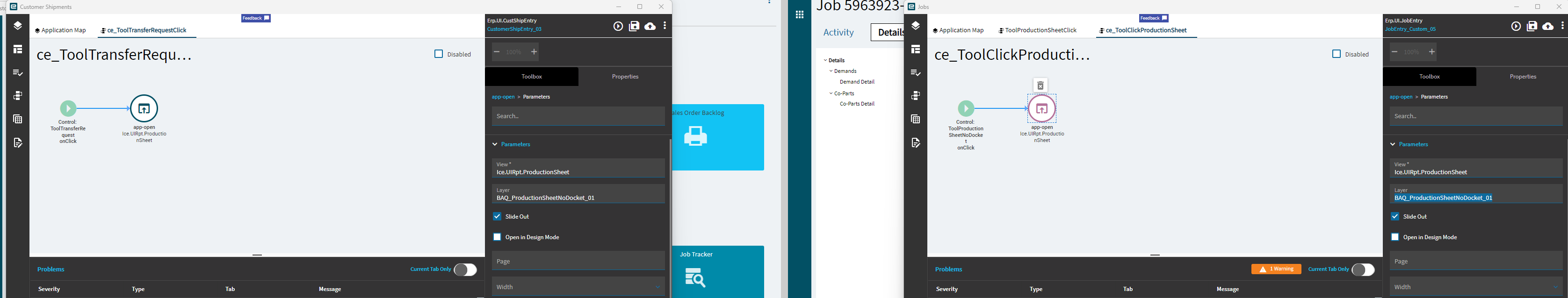Switch Current Tab Only toggle in Jobs window
This screenshot has height=298, width=1568.
pos(1363,270)
